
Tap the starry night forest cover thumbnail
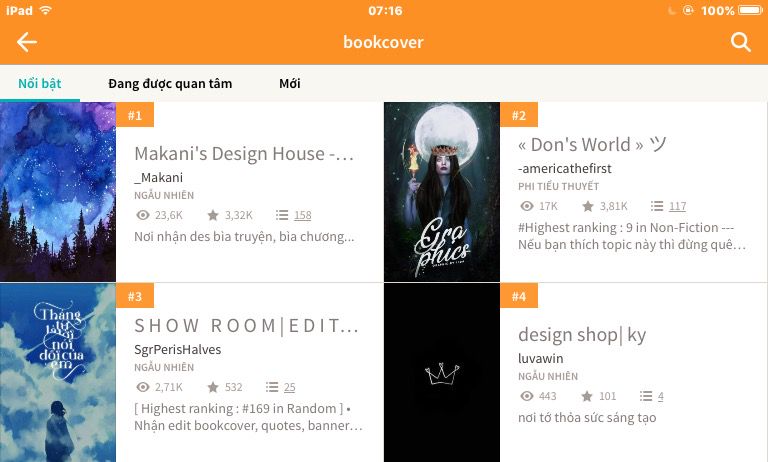pyautogui.click(x=58, y=192)
